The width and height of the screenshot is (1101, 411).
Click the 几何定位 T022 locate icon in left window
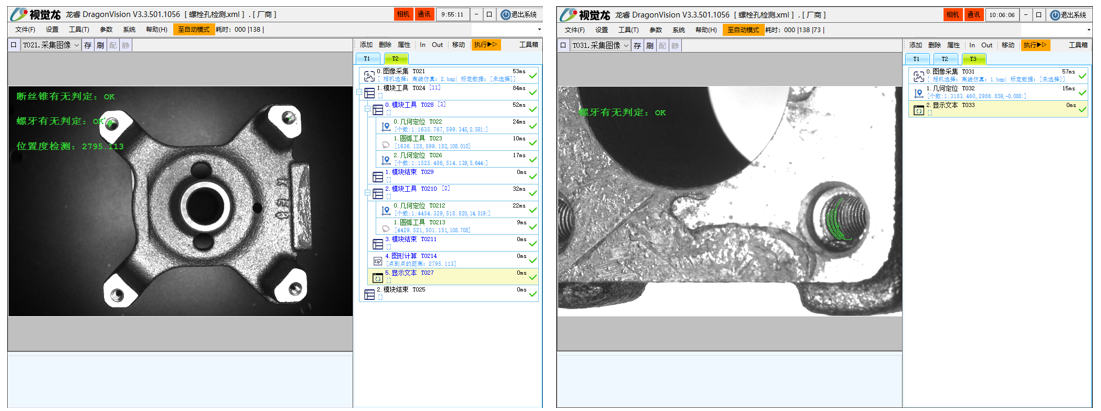385,126
